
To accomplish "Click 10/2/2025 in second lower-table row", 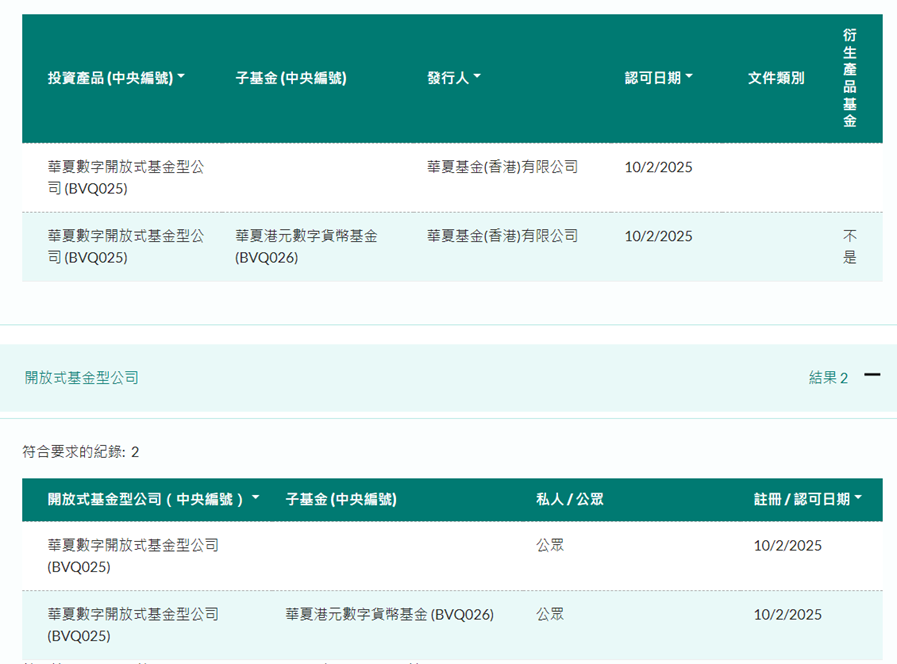I will (x=788, y=614).
